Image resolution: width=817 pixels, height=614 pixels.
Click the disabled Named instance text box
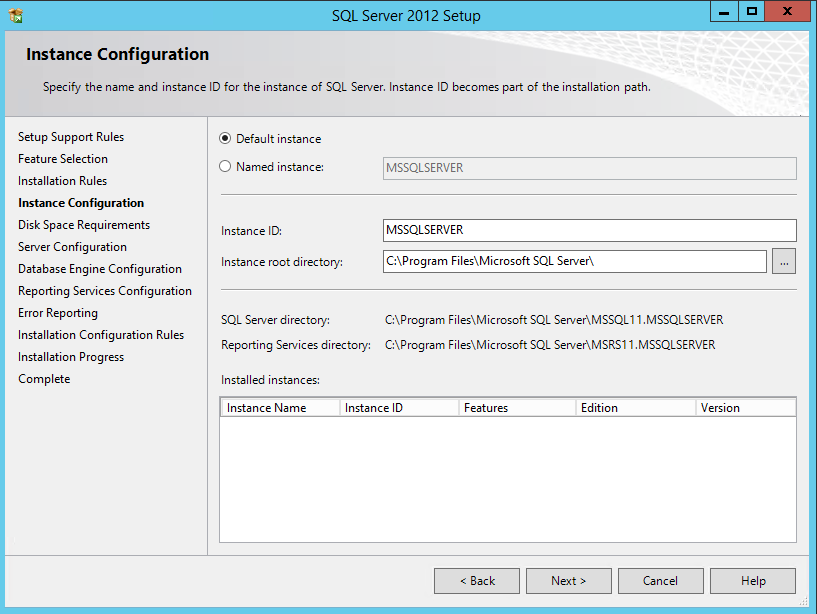[x=589, y=167]
